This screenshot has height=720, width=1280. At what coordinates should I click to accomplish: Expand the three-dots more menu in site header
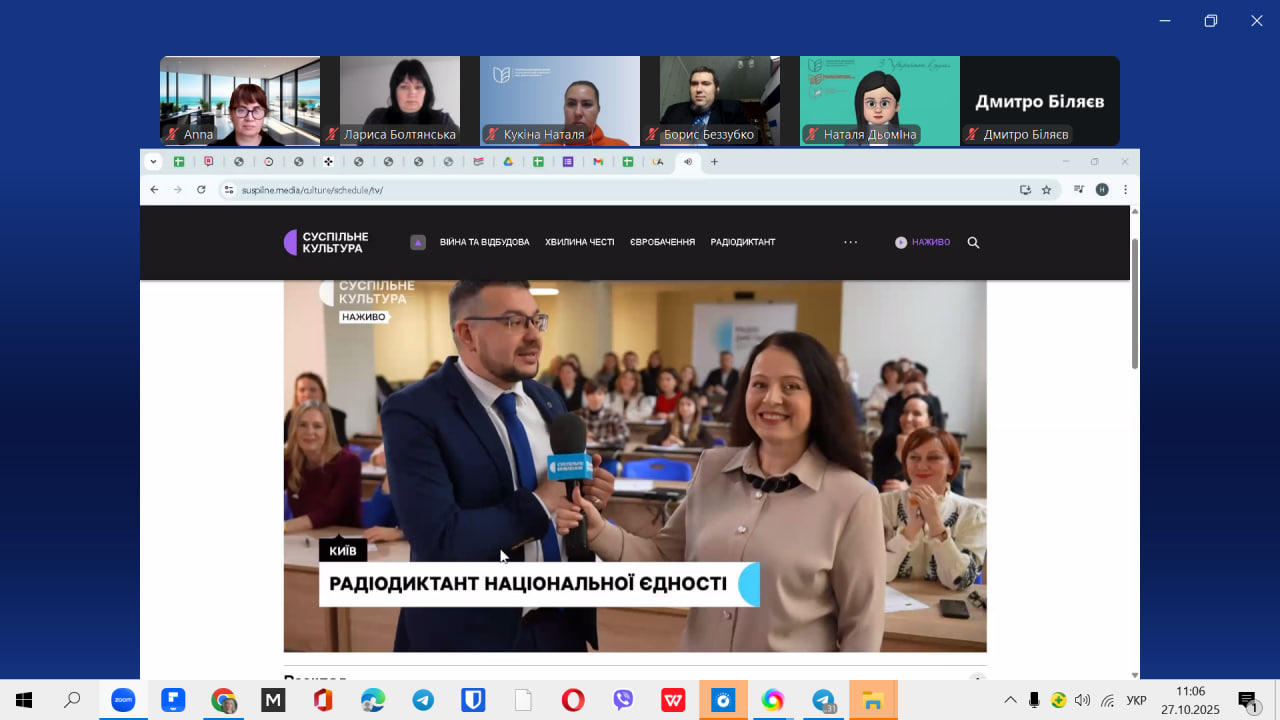click(850, 242)
